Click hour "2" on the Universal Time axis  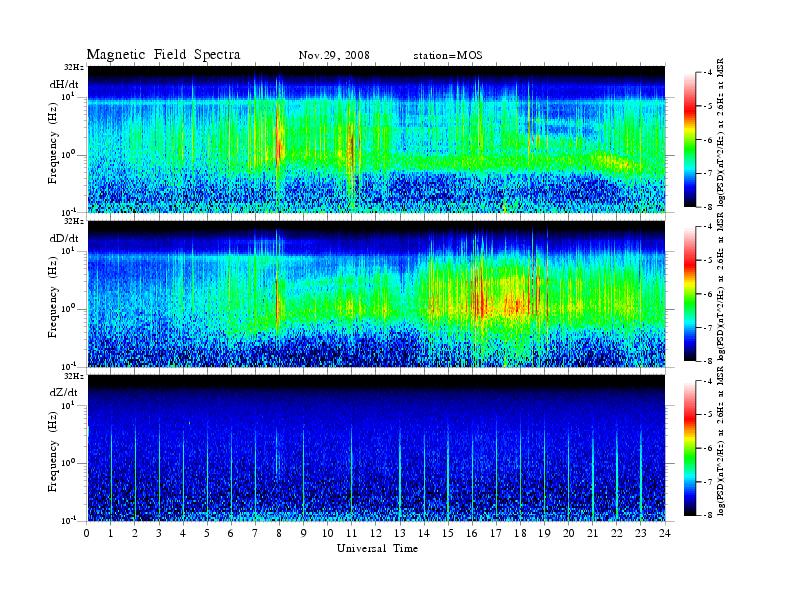(134, 533)
